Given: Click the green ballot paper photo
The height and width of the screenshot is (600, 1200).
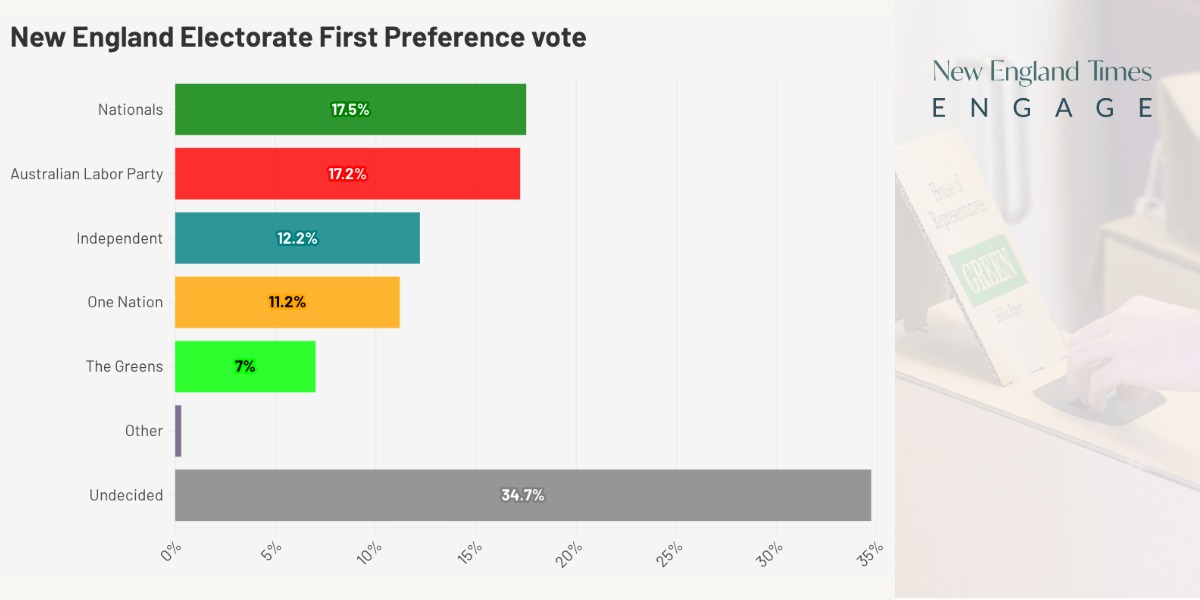Looking at the screenshot, I should [990, 270].
